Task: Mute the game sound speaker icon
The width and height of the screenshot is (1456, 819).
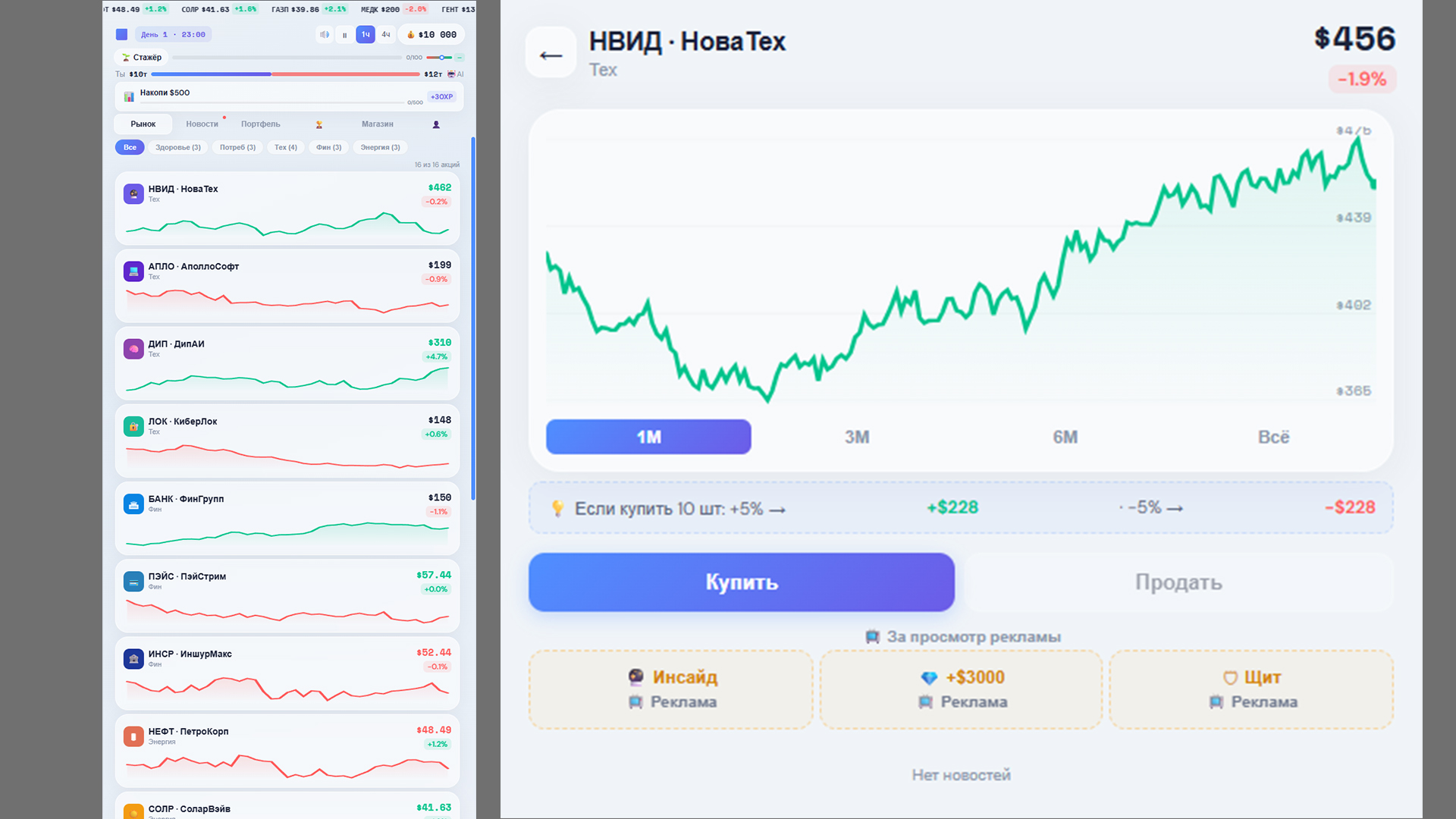Action: pyautogui.click(x=325, y=35)
